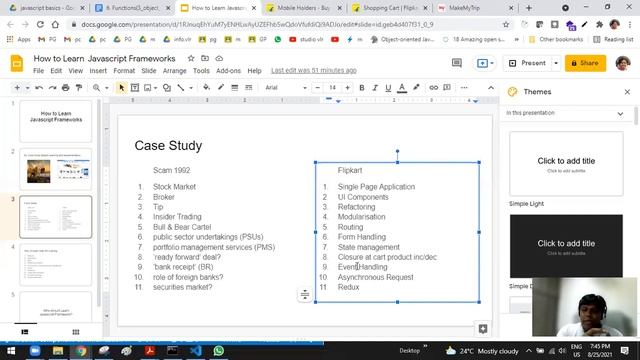Image resolution: width=640 pixels, height=360 pixels.
Task: Choose the Select arrow cursor tool
Action: pos(121,88)
